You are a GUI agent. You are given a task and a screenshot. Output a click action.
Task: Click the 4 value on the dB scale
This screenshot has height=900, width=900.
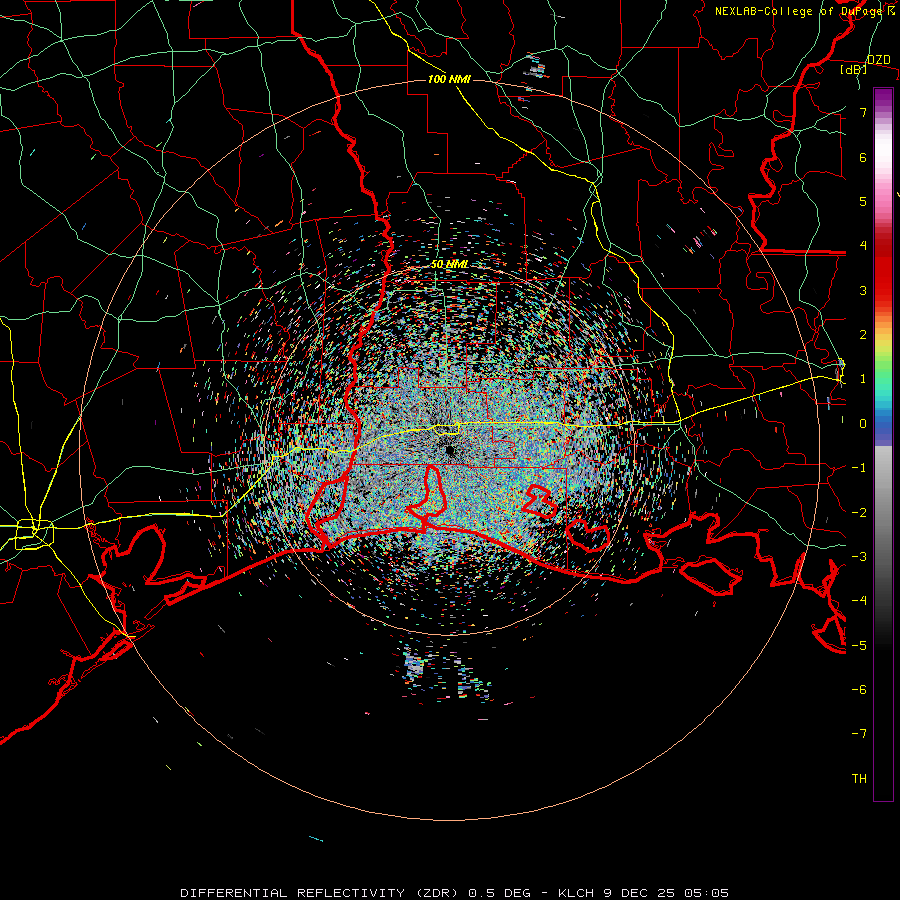(863, 246)
